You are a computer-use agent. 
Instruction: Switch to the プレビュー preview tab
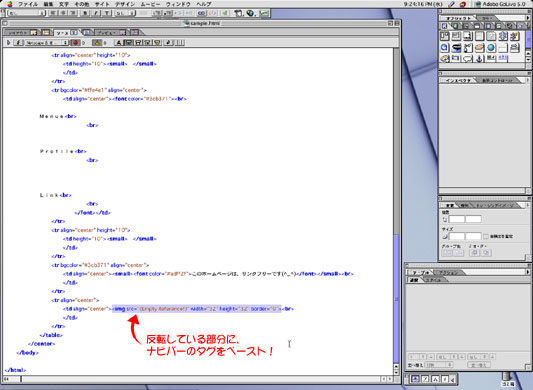[x=110, y=33]
